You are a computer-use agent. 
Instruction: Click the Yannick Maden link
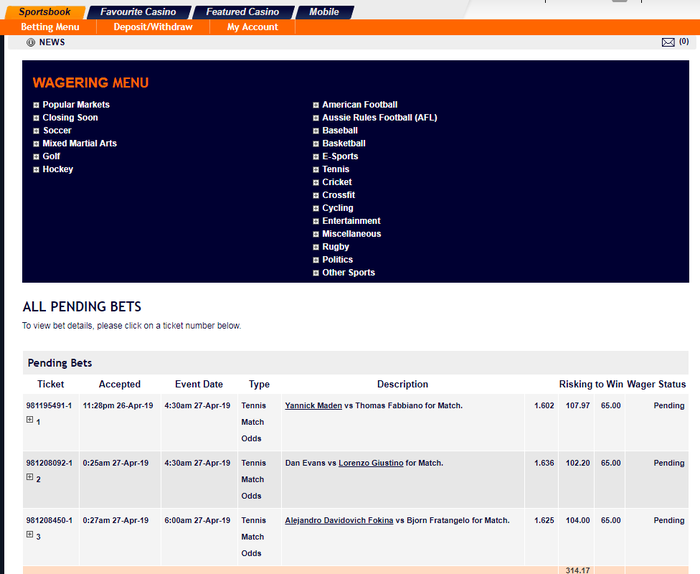[313, 406]
